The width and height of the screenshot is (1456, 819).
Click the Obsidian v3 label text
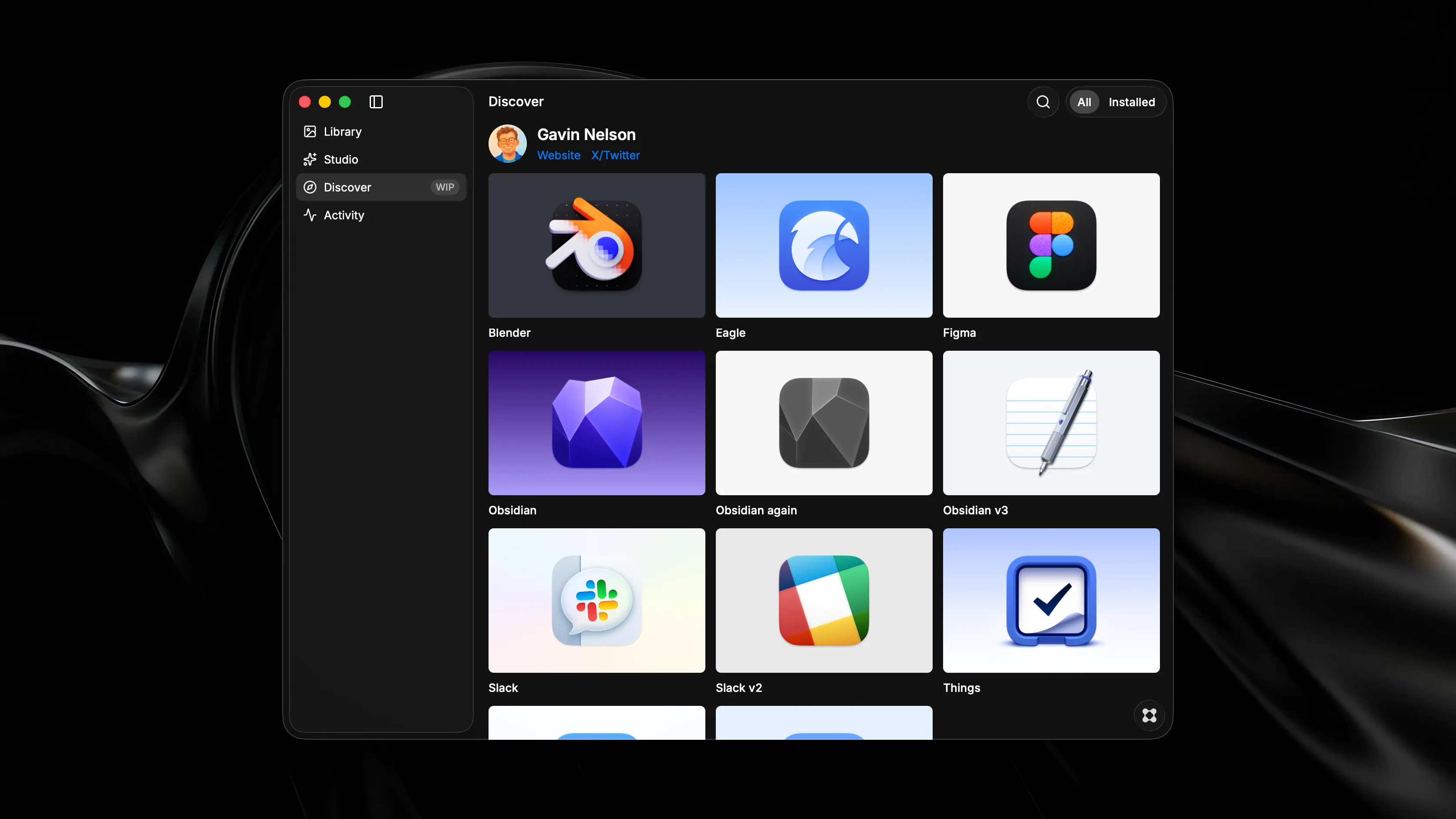pyautogui.click(x=975, y=510)
